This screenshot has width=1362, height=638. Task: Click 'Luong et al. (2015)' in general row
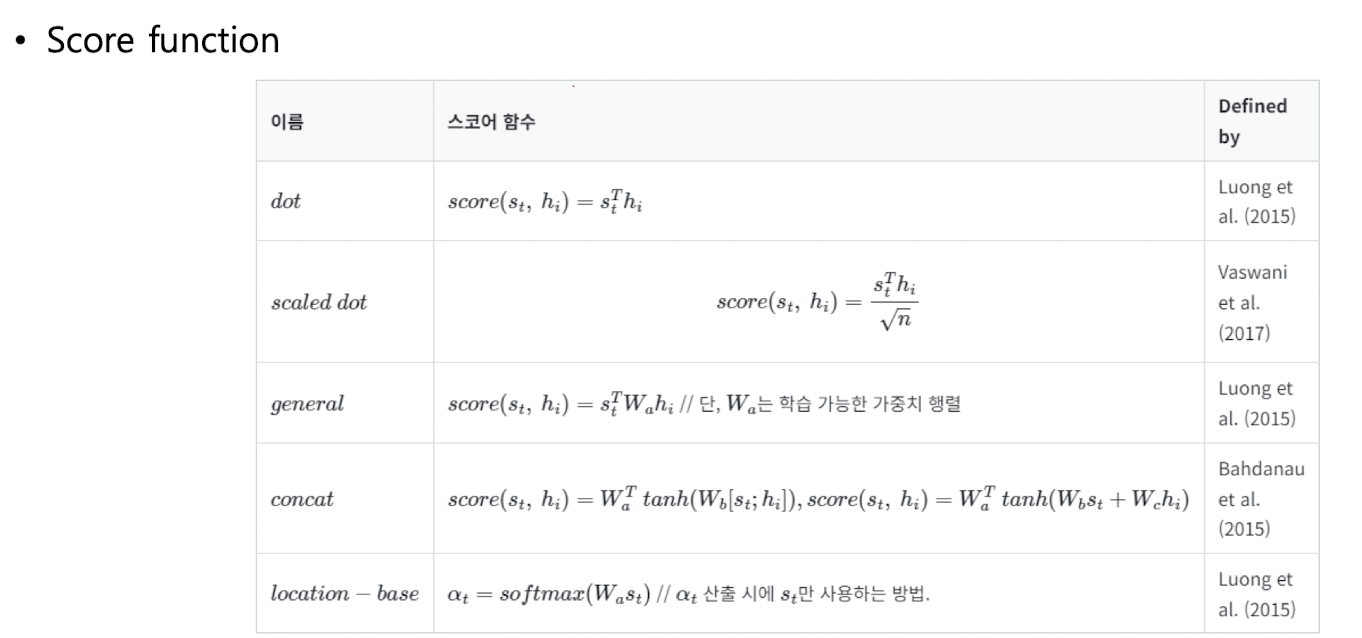tap(1257, 403)
